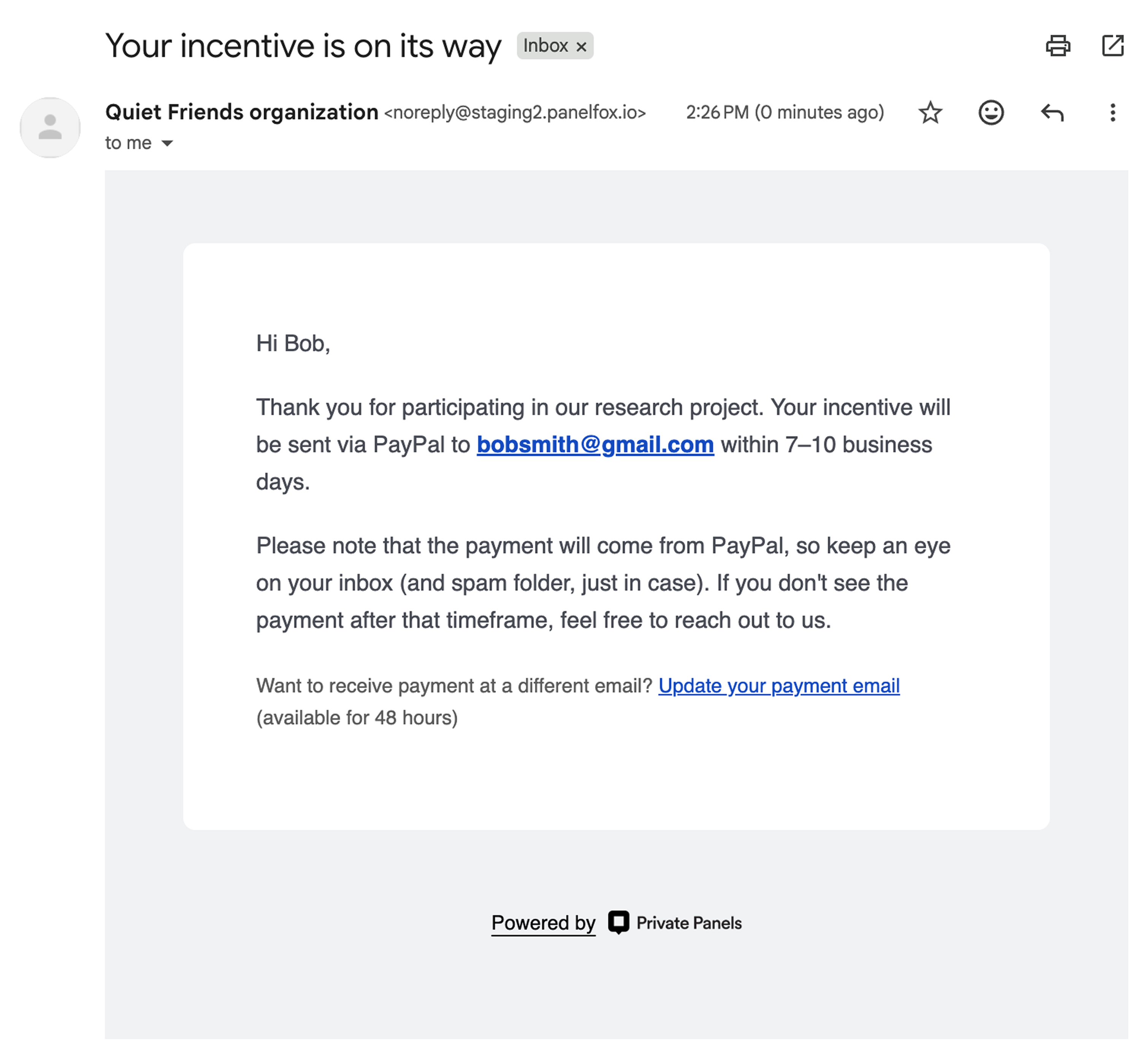Viewport: 1148px width, 1055px height.
Task: Open the three-dot More options menu
Action: point(1112,112)
